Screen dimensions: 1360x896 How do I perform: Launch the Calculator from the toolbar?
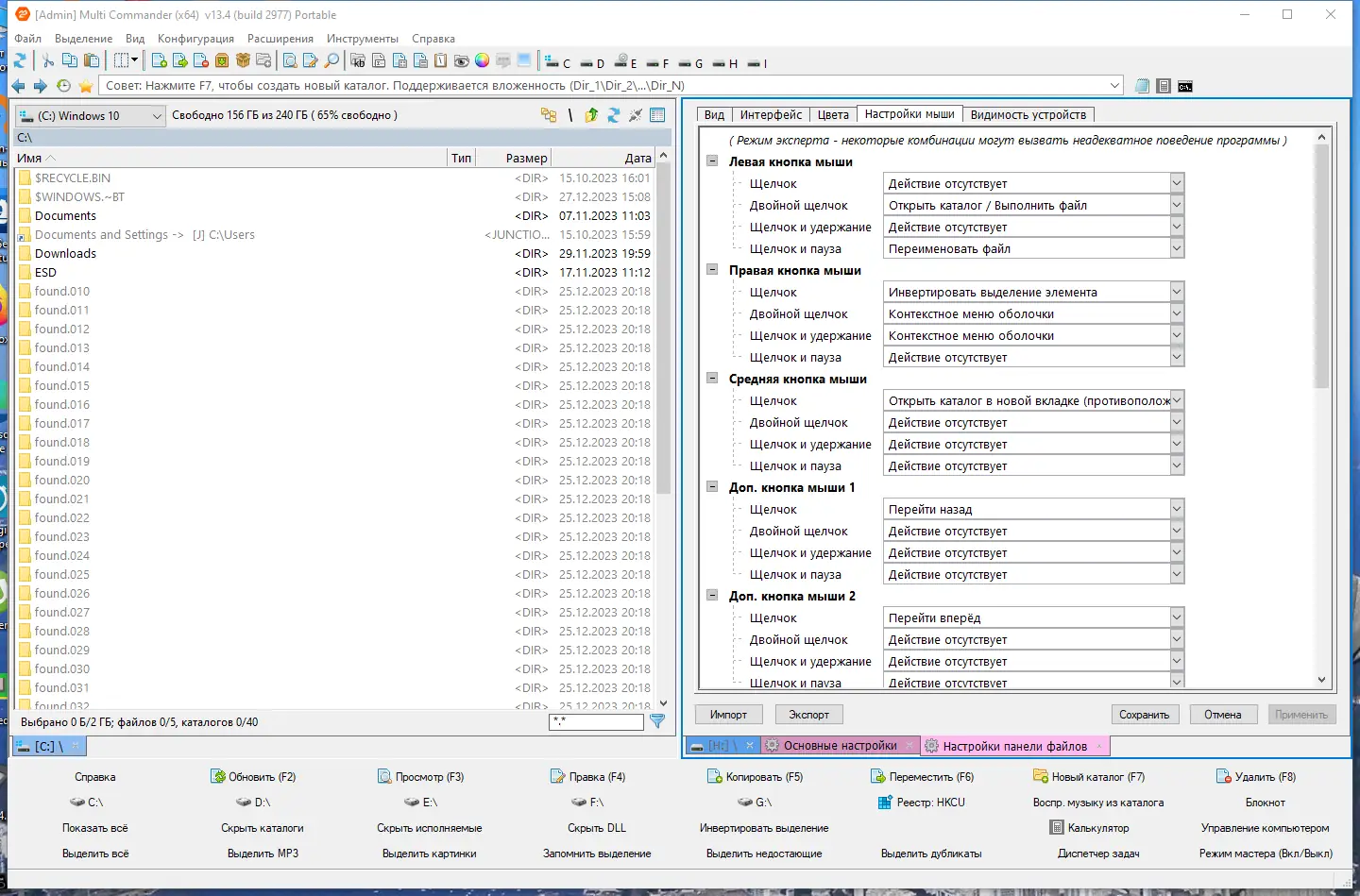1164,85
